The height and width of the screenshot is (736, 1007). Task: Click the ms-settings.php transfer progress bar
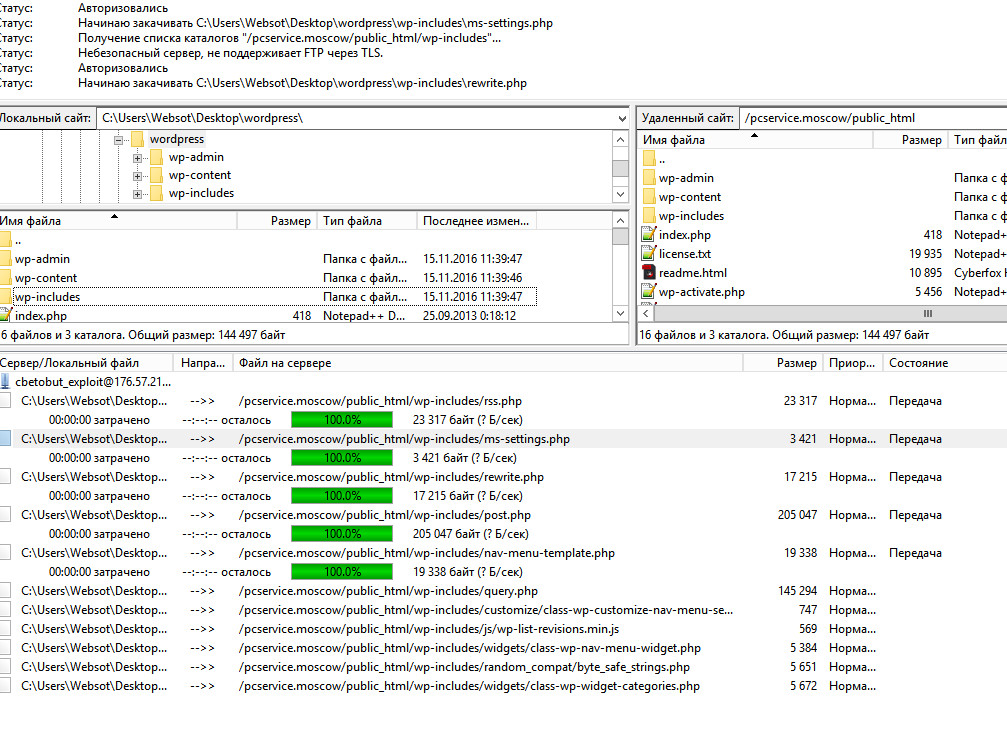pos(342,458)
